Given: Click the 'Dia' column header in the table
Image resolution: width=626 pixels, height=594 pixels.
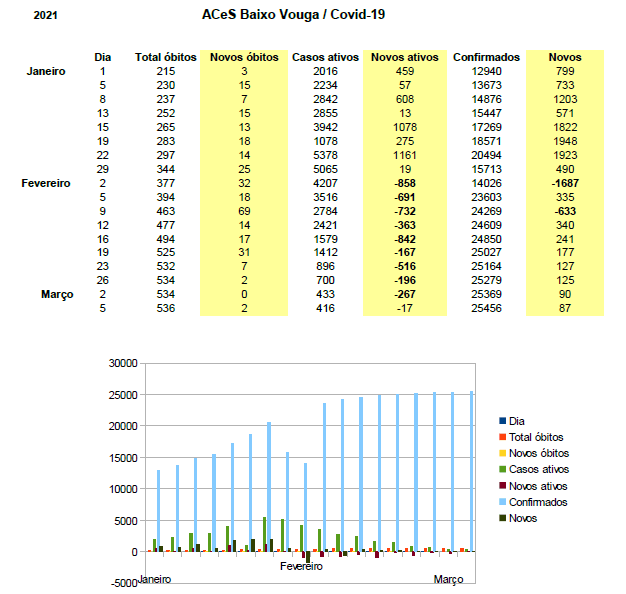Looking at the screenshot, I should [103, 57].
